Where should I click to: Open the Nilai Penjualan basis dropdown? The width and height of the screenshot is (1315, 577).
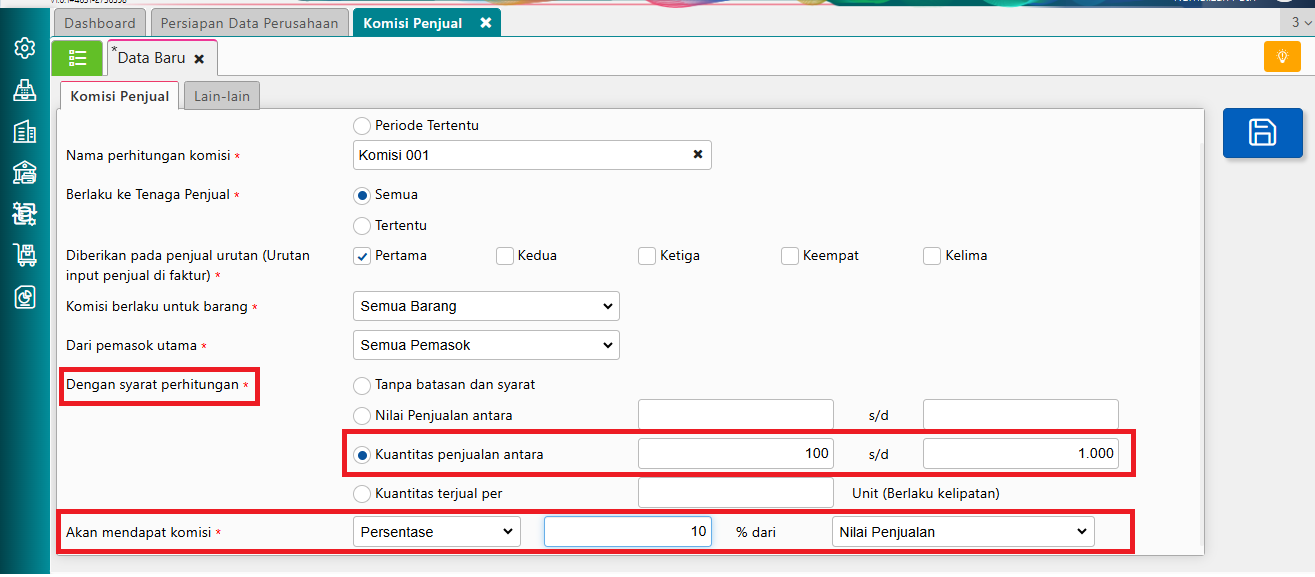(x=963, y=532)
